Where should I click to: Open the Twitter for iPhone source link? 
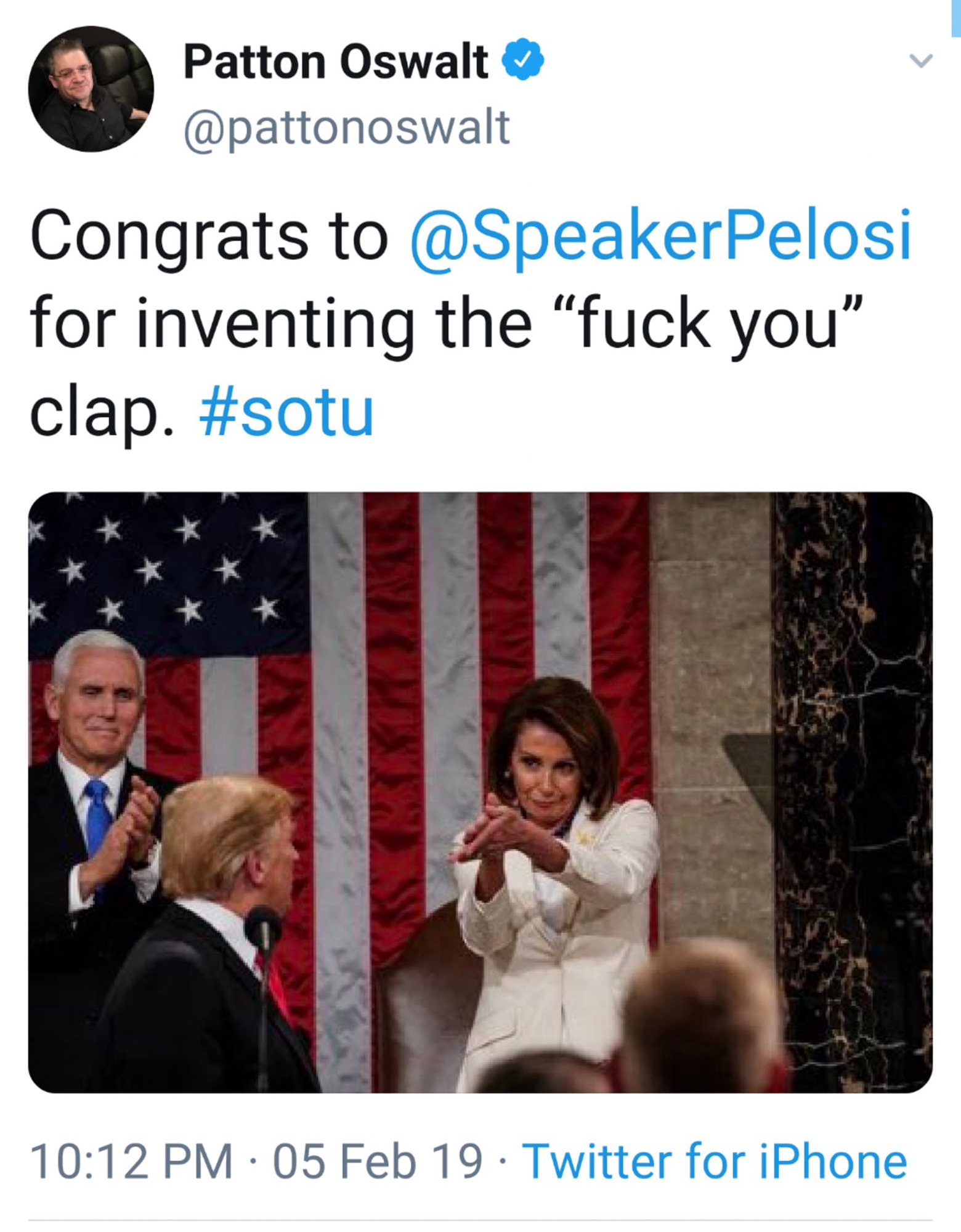coord(715,1162)
